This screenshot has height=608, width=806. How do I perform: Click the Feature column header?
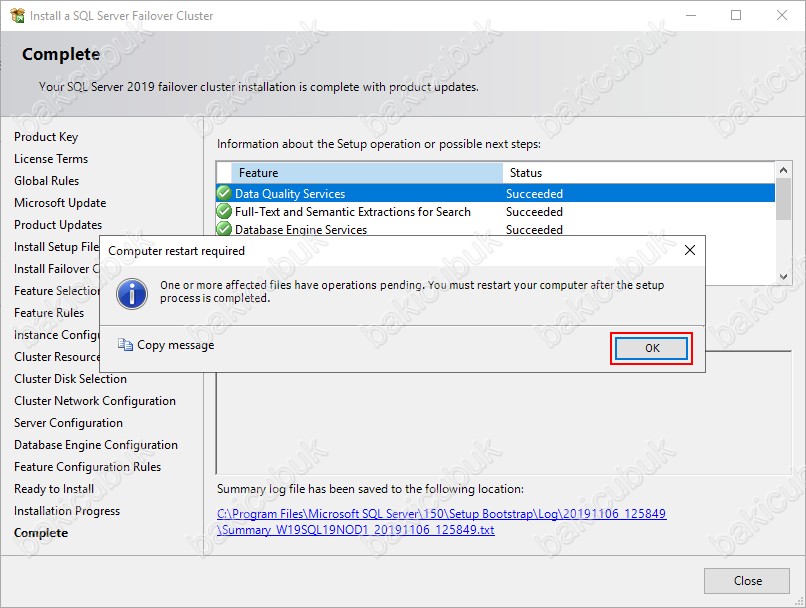pos(367,173)
